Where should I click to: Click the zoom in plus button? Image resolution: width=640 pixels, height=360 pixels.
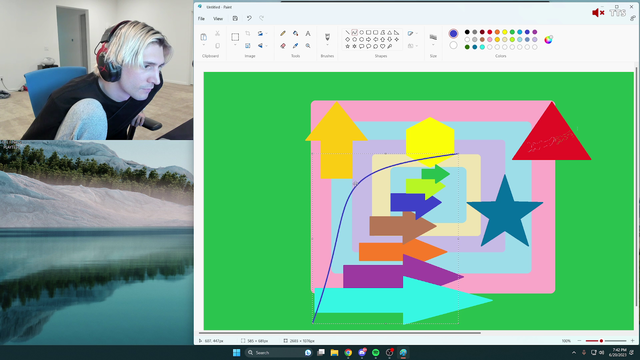pyautogui.click(x=632, y=341)
